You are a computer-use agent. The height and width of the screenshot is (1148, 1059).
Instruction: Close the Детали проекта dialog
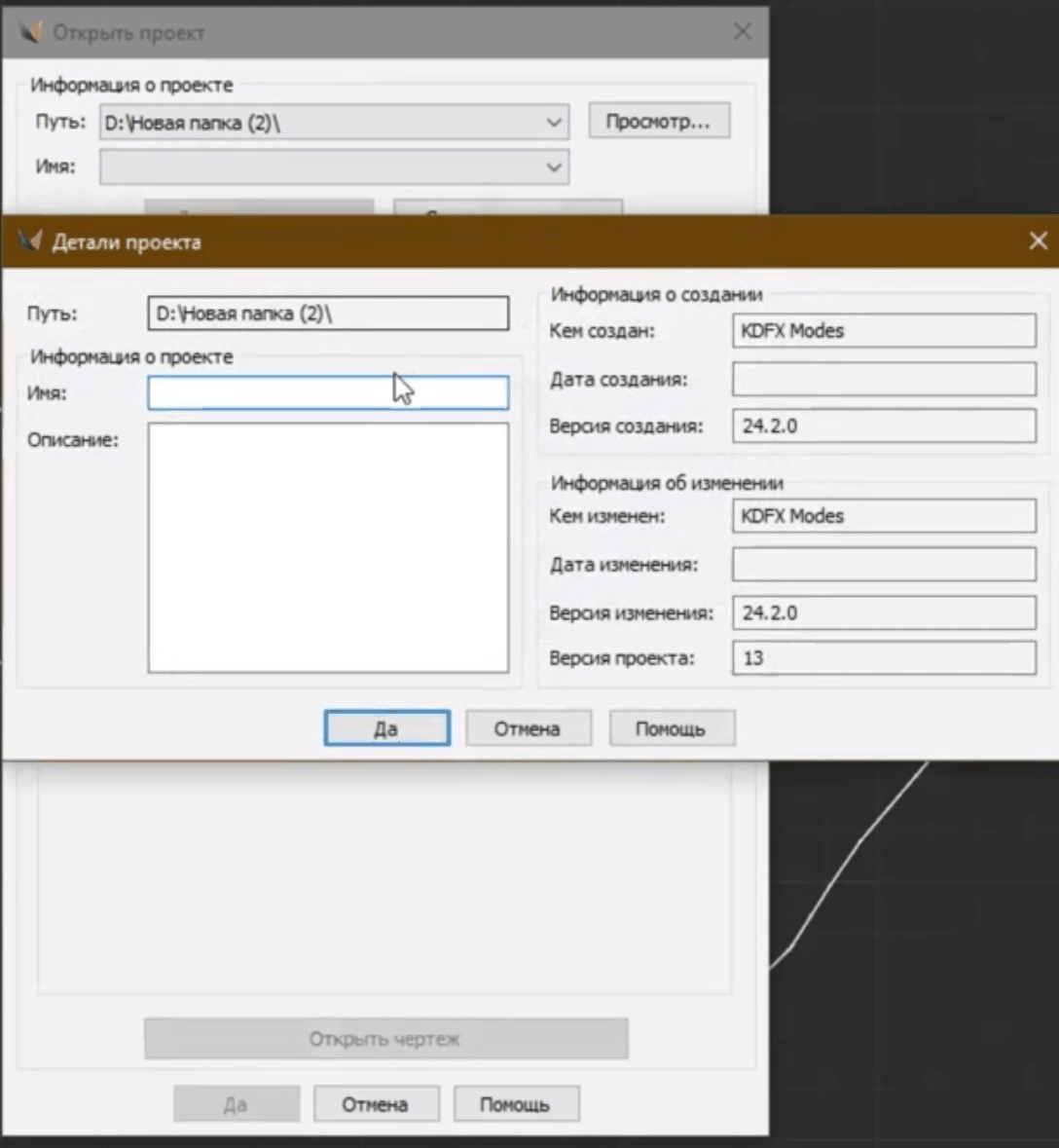tap(1038, 241)
